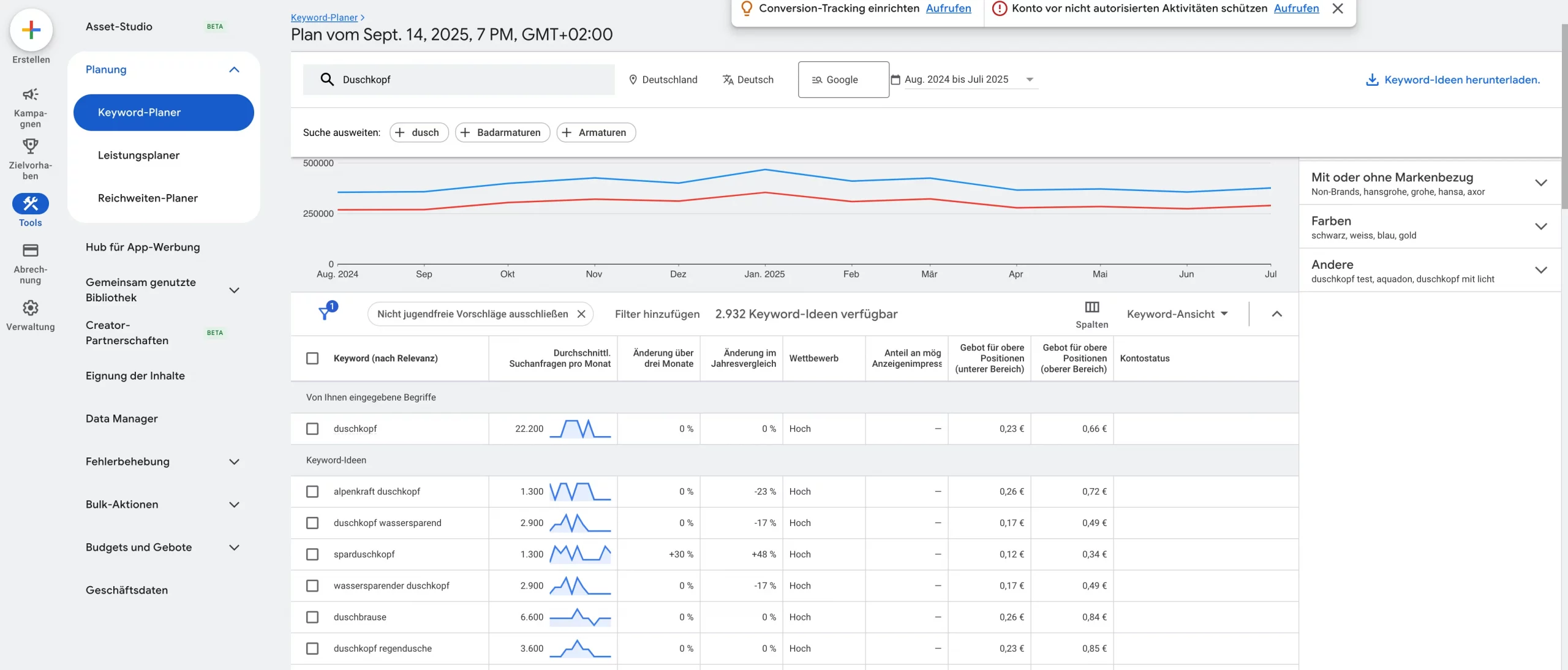
Task: Open Abrechnung from the sidebar icon
Action: [29, 251]
